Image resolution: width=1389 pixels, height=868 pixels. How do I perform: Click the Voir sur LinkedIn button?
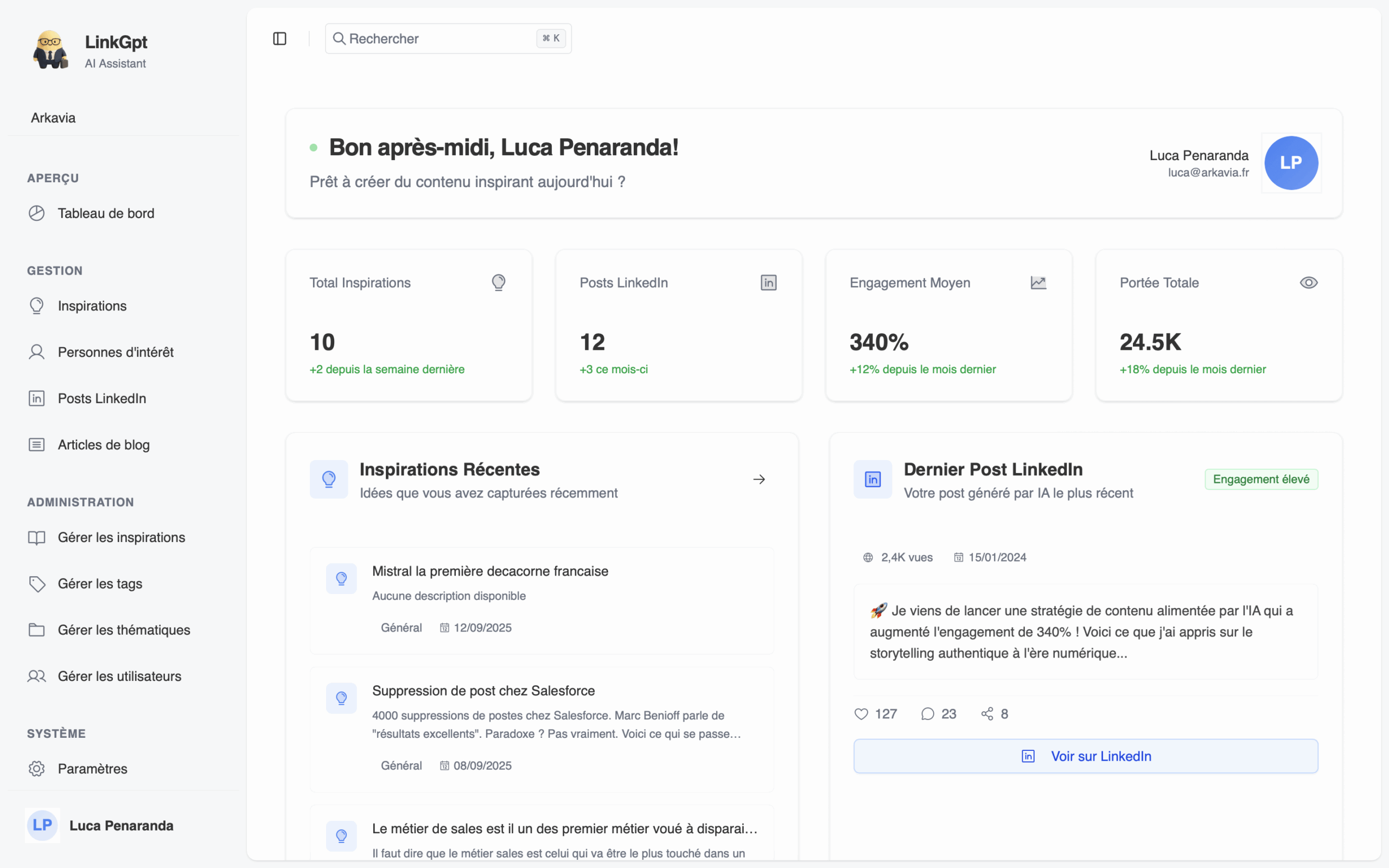(1085, 756)
